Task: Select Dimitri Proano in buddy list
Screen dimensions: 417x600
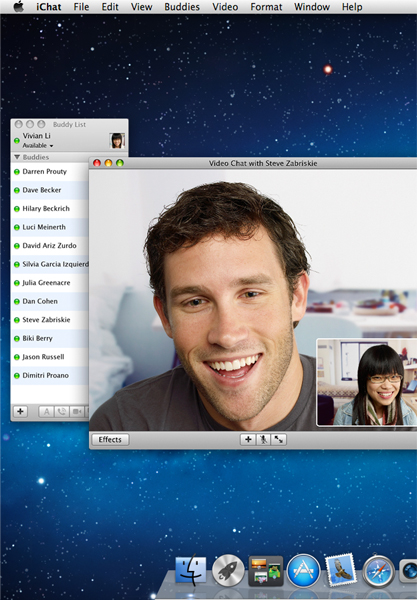Action: tap(50, 375)
